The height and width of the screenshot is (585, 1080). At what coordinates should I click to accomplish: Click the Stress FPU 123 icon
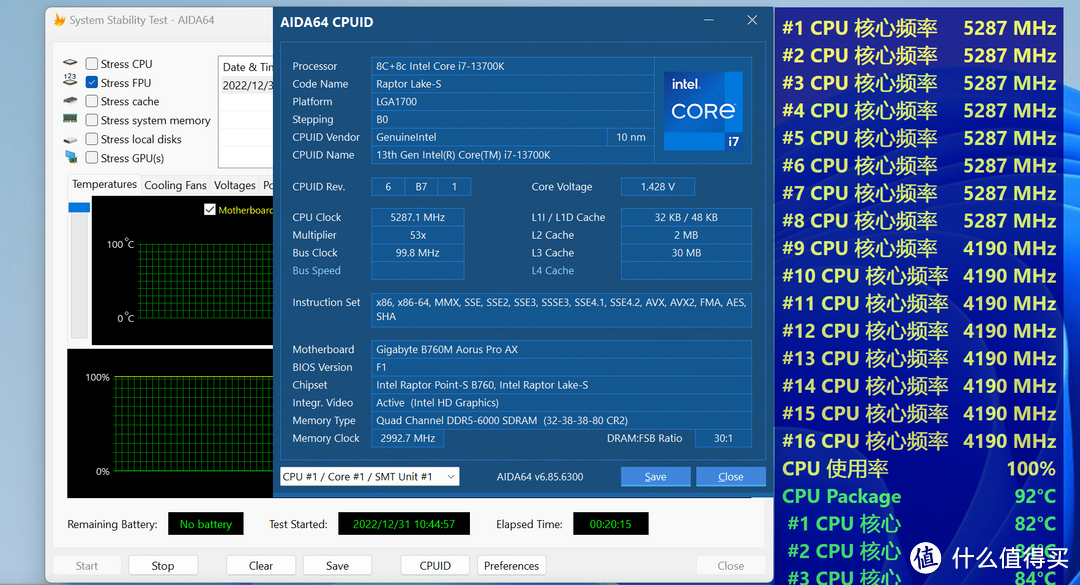(70, 80)
